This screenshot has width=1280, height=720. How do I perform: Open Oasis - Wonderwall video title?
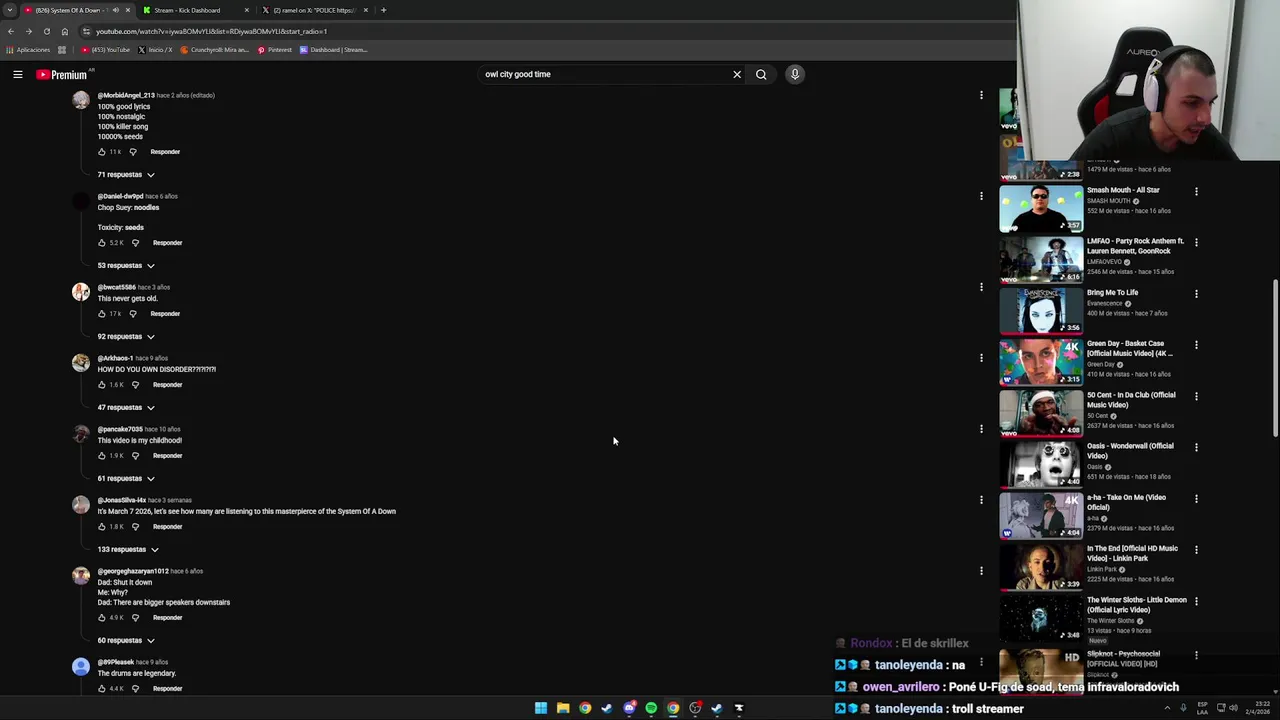1130,451
